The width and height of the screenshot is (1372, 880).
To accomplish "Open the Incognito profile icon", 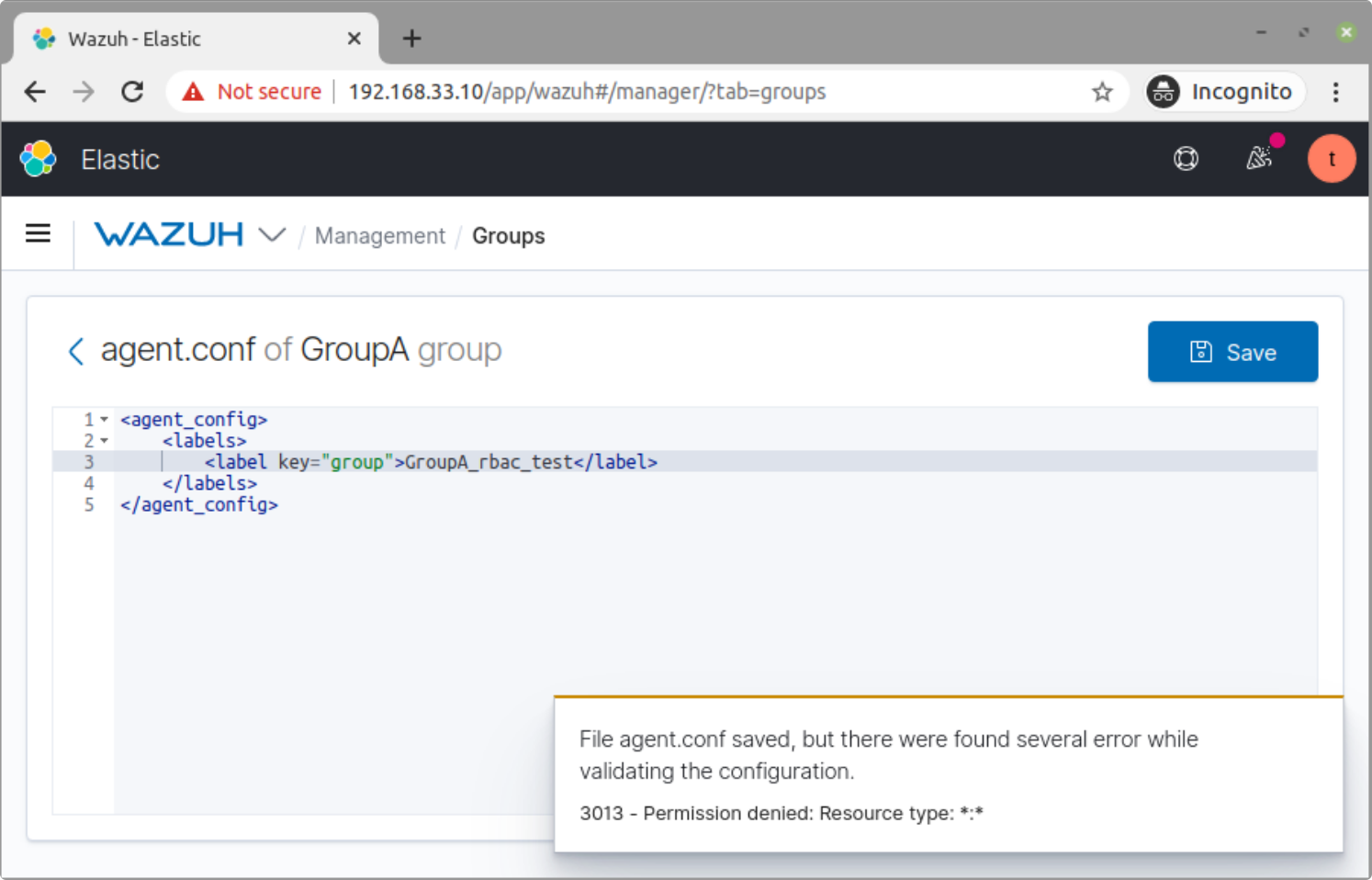I will [1163, 91].
